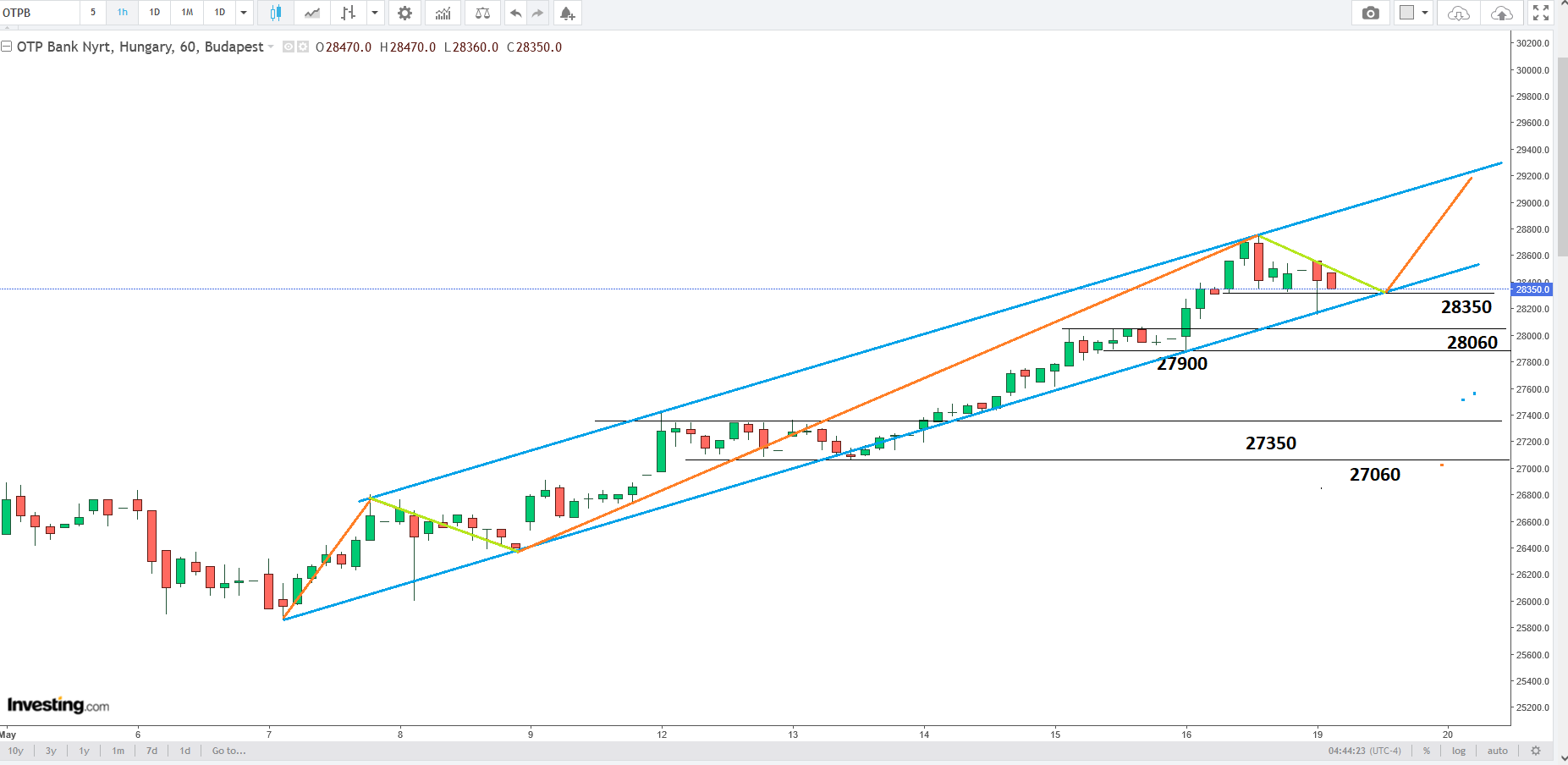
Task: Click the compare symbols scales icon
Action: (x=482, y=13)
